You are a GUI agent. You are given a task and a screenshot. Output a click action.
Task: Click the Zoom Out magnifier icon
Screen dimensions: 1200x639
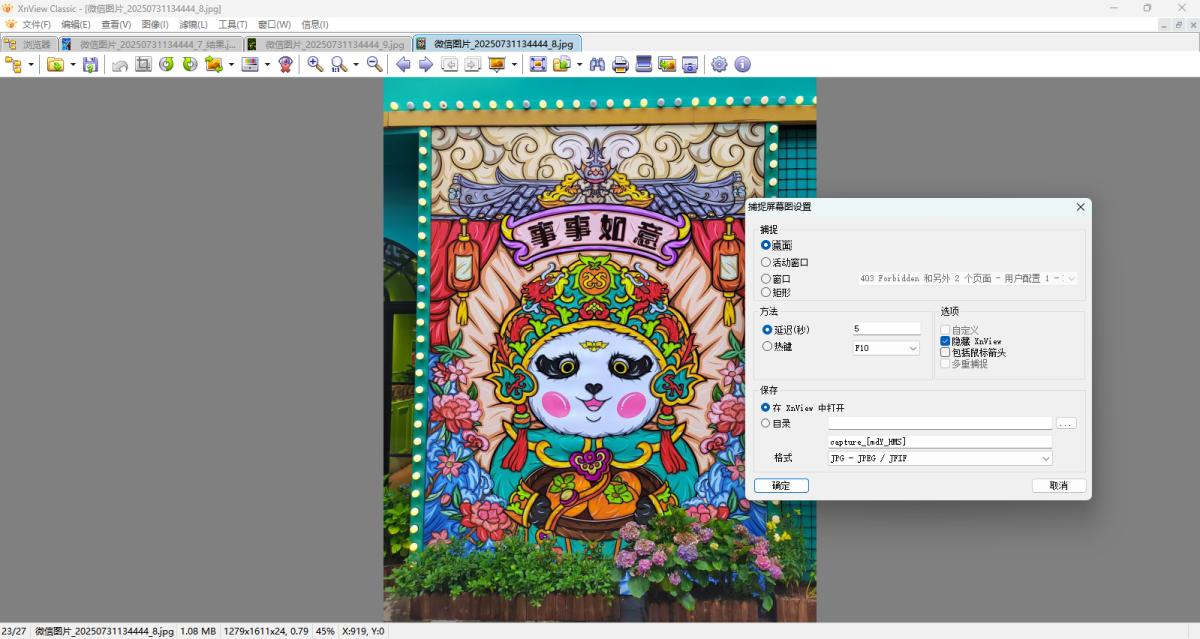coord(374,65)
